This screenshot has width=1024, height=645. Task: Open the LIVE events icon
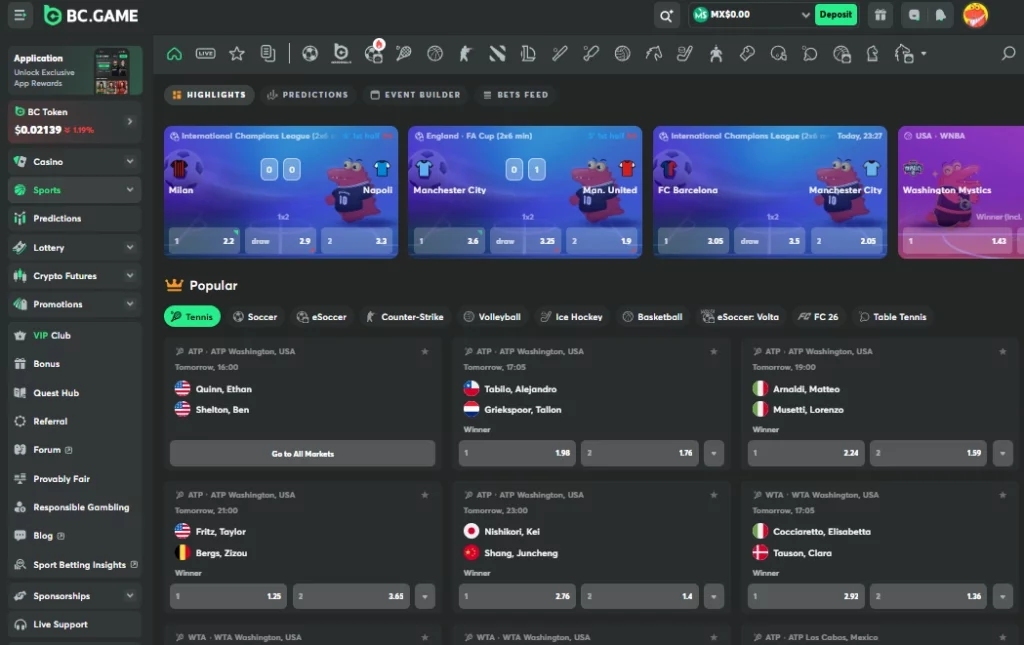[x=205, y=54]
